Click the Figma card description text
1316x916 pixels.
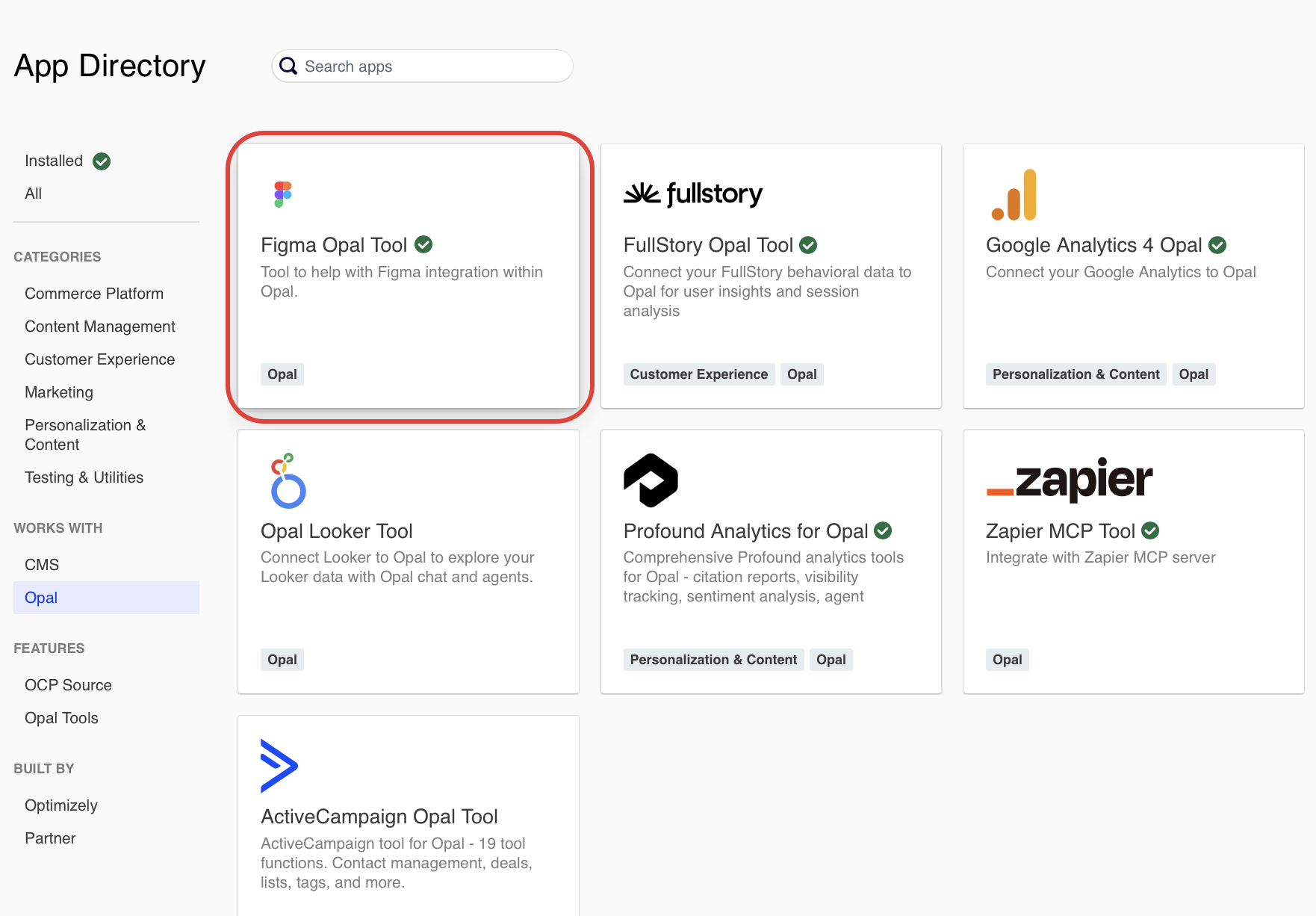tap(402, 282)
